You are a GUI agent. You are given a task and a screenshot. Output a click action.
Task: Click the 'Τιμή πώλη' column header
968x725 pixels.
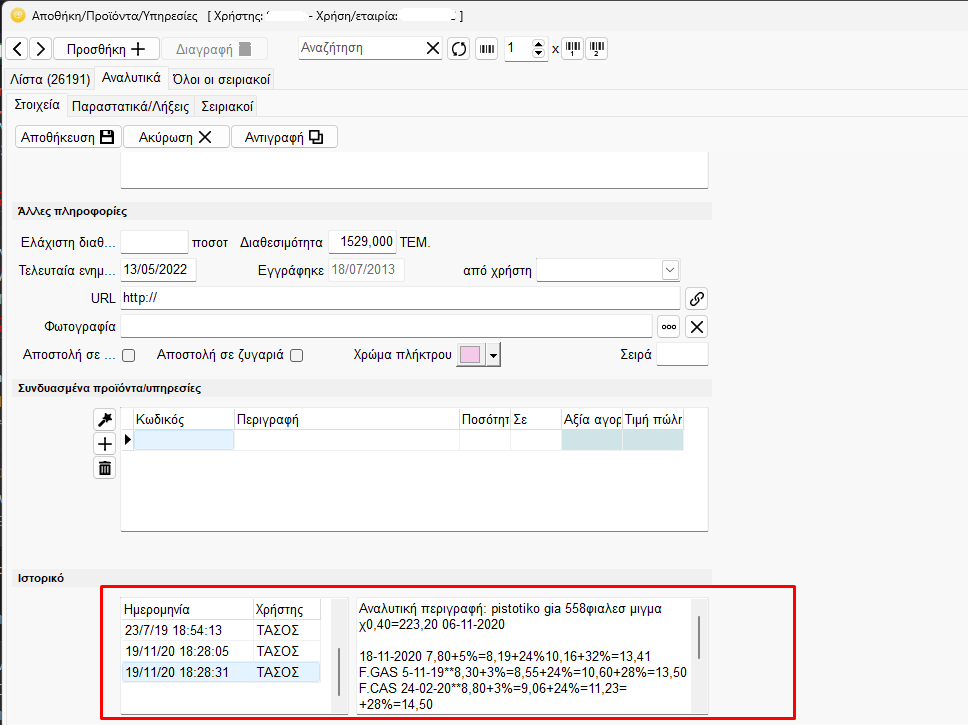tap(653, 419)
